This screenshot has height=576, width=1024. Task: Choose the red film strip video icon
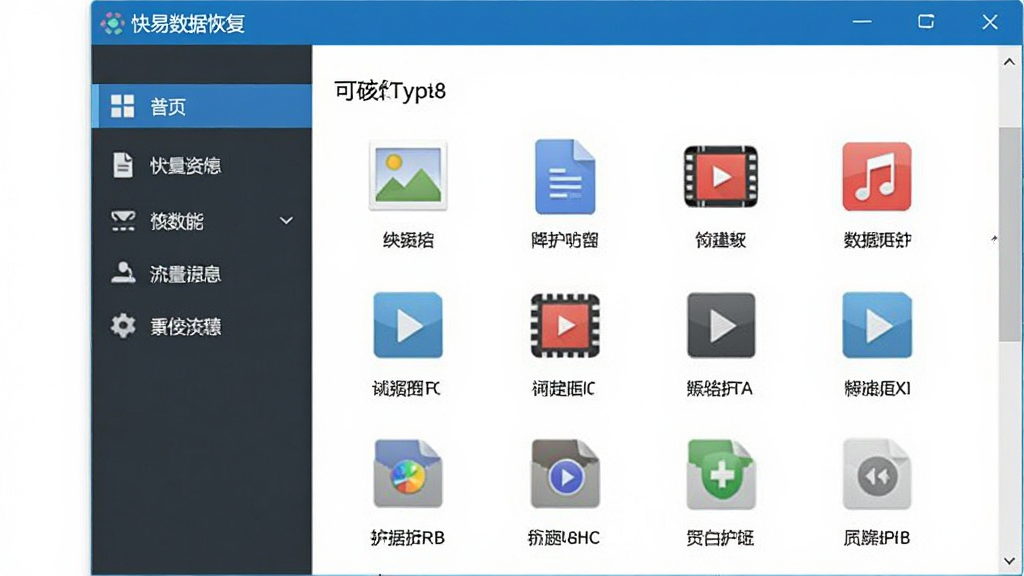click(x=720, y=176)
